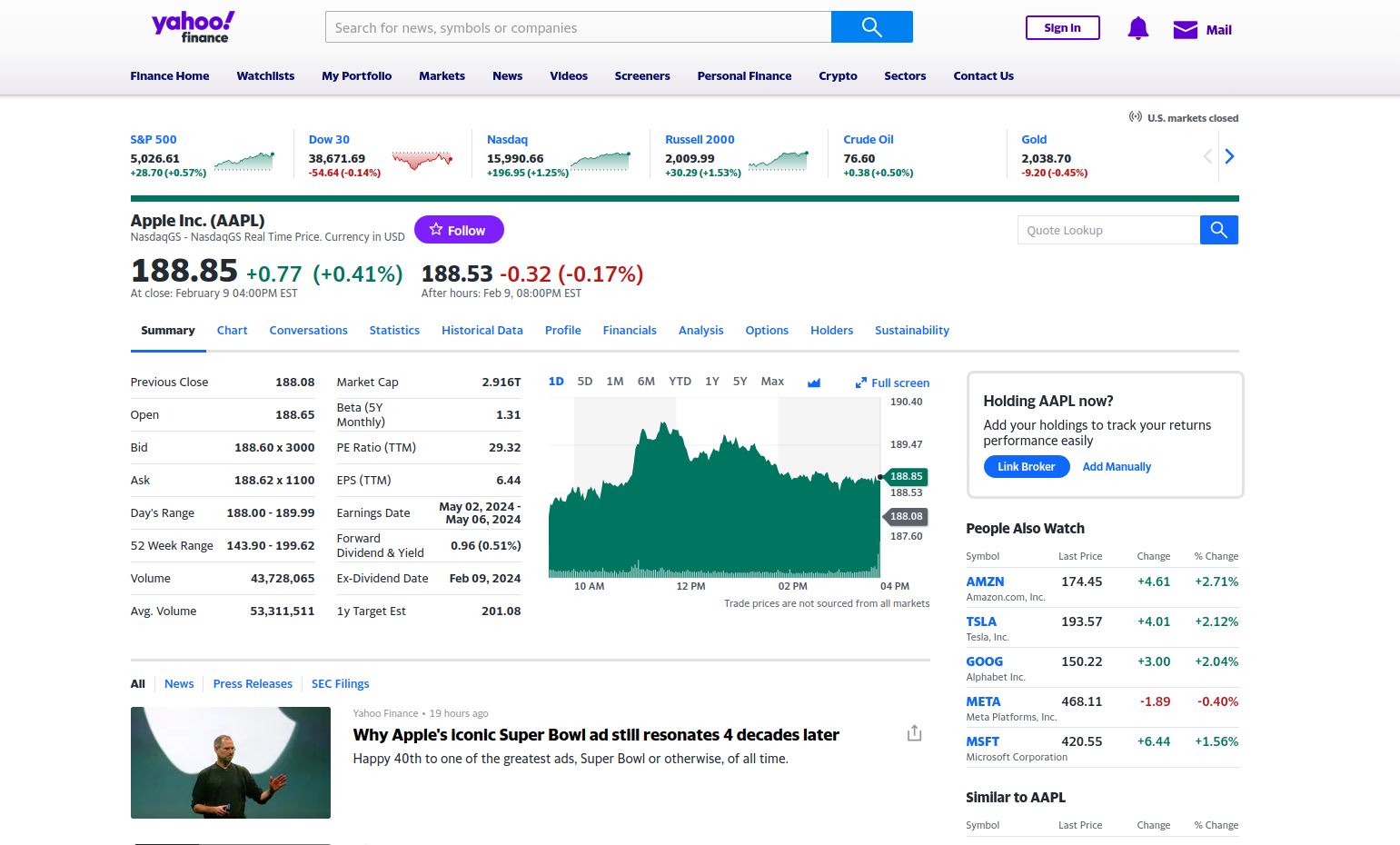Image resolution: width=1400 pixels, height=845 pixels.
Task: Open Mail via the envelope icon
Action: pyautogui.click(x=1185, y=30)
